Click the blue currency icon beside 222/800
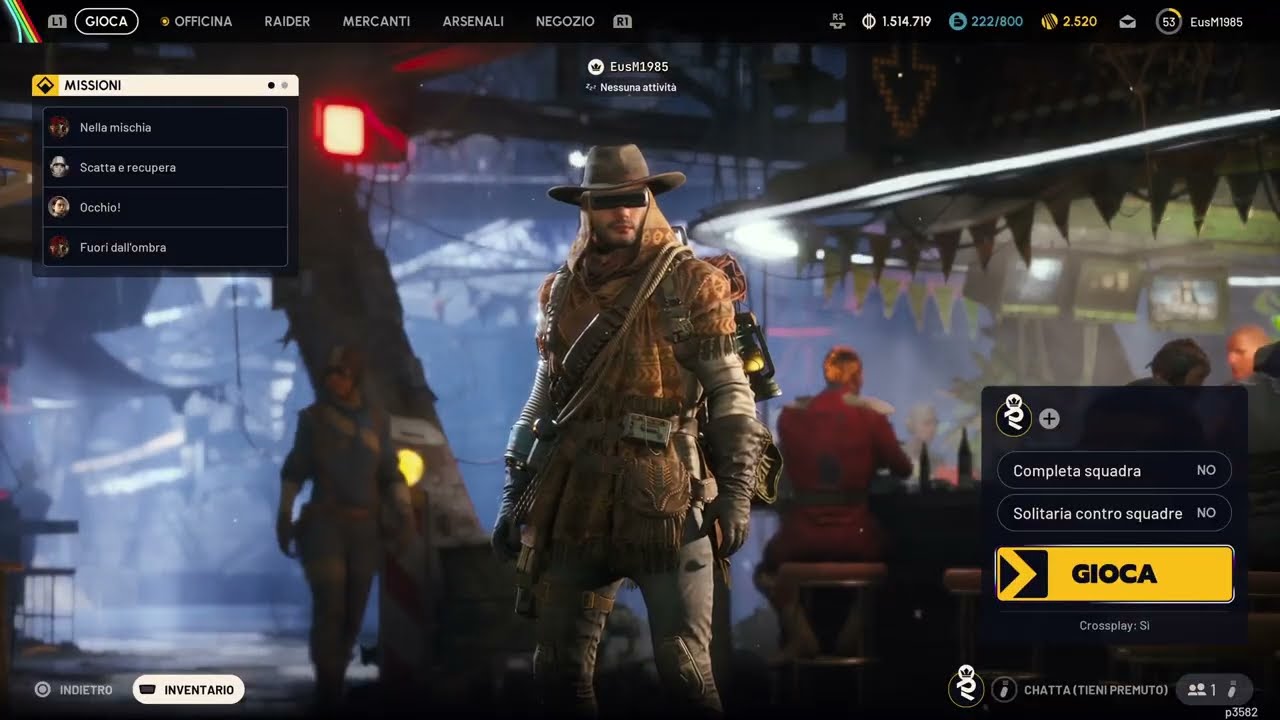Image resolution: width=1280 pixels, height=720 pixels. (x=957, y=21)
